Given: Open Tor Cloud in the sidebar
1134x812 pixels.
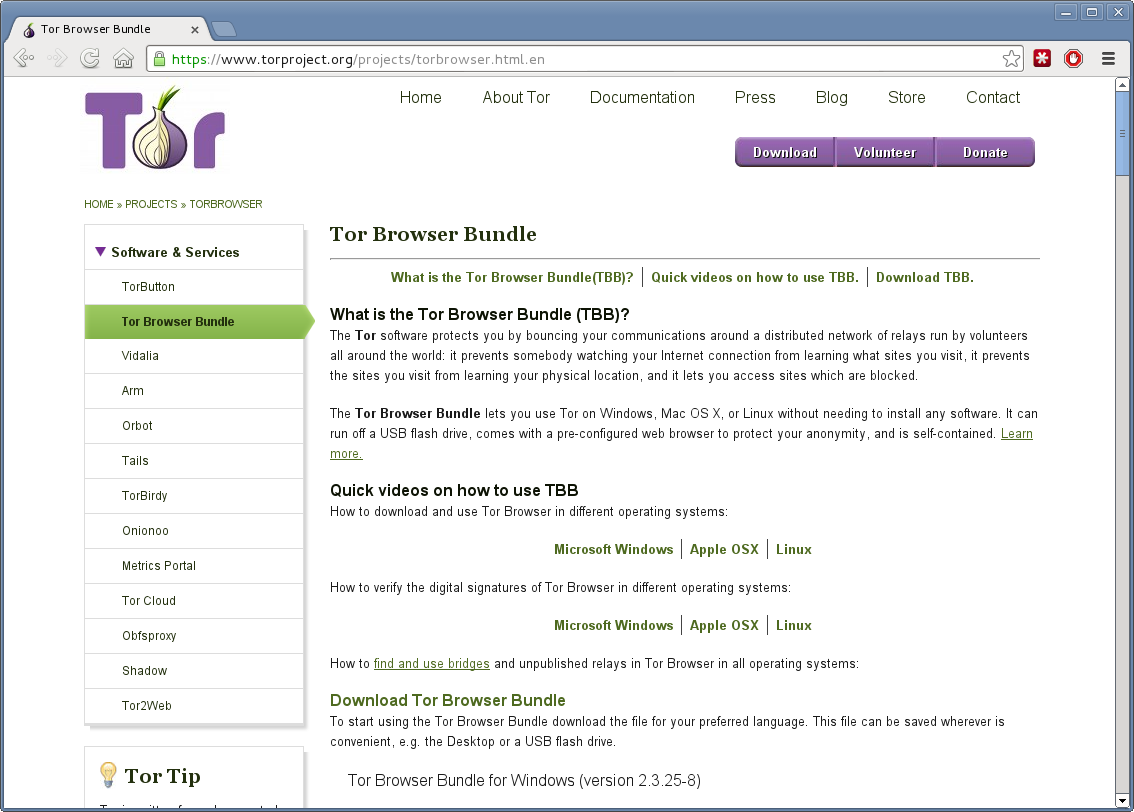Looking at the screenshot, I should click(194, 601).
